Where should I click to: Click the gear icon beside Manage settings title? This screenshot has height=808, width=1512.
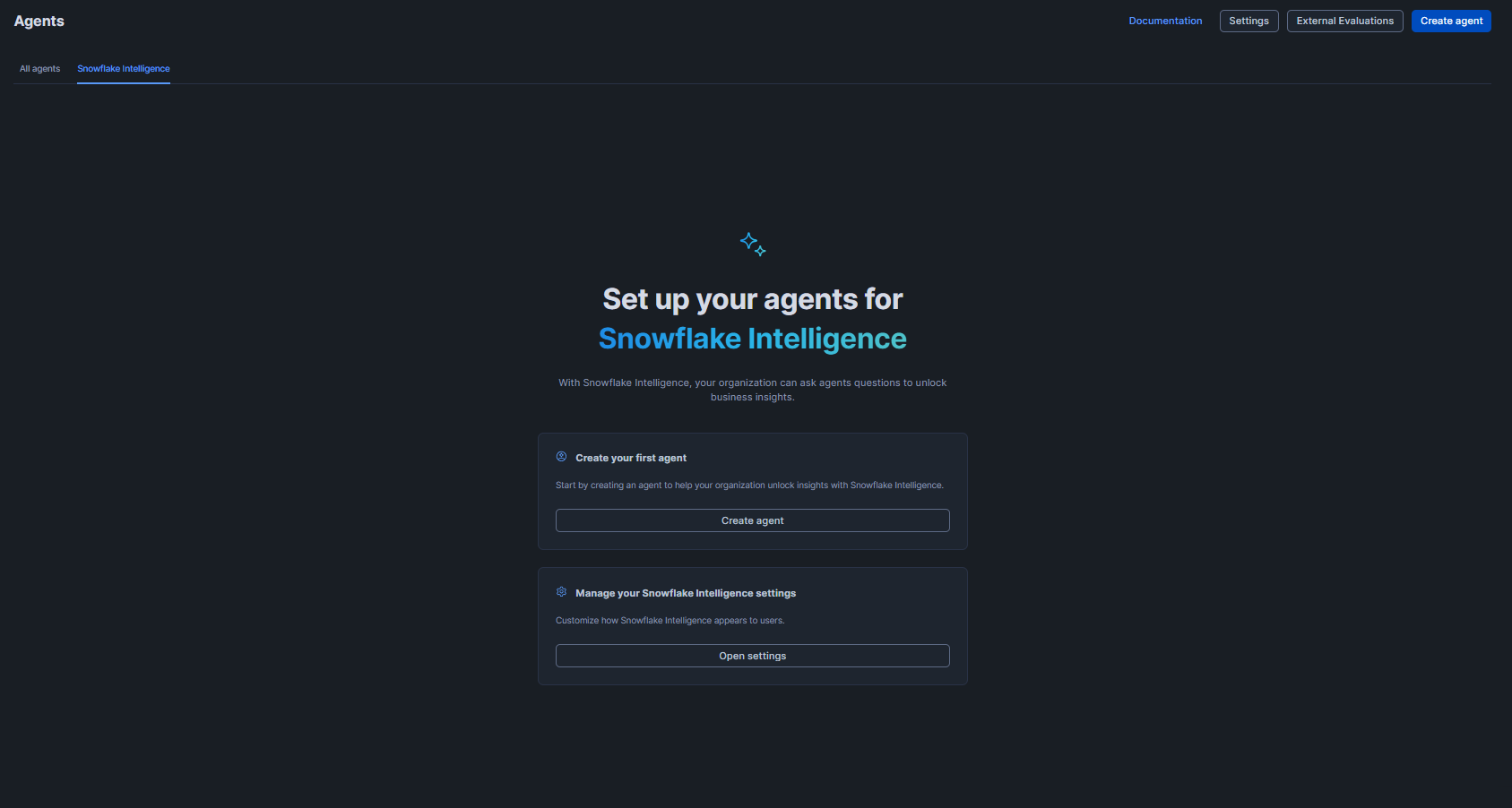[x=561, y=592]
